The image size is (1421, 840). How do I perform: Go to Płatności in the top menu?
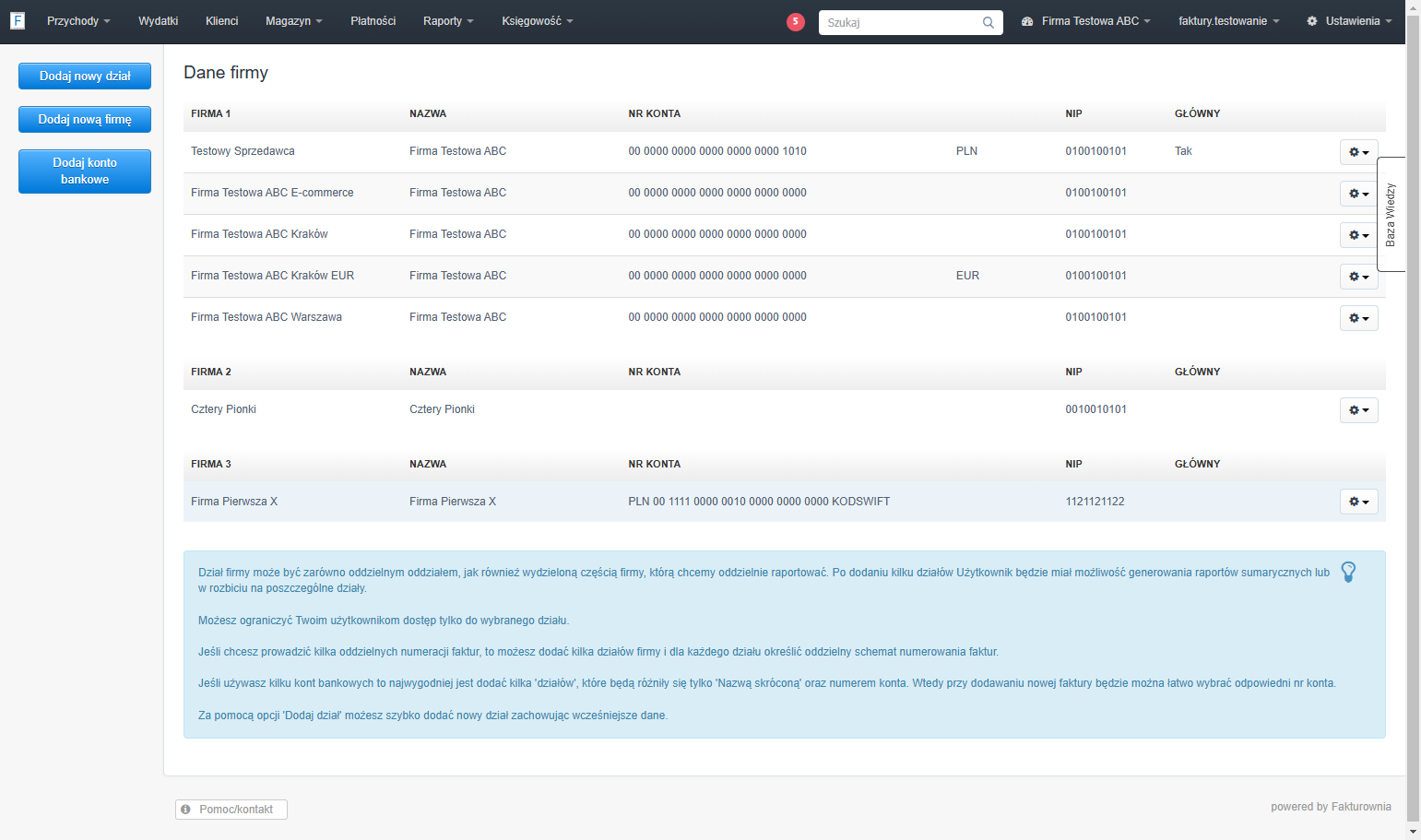[373, 21]
